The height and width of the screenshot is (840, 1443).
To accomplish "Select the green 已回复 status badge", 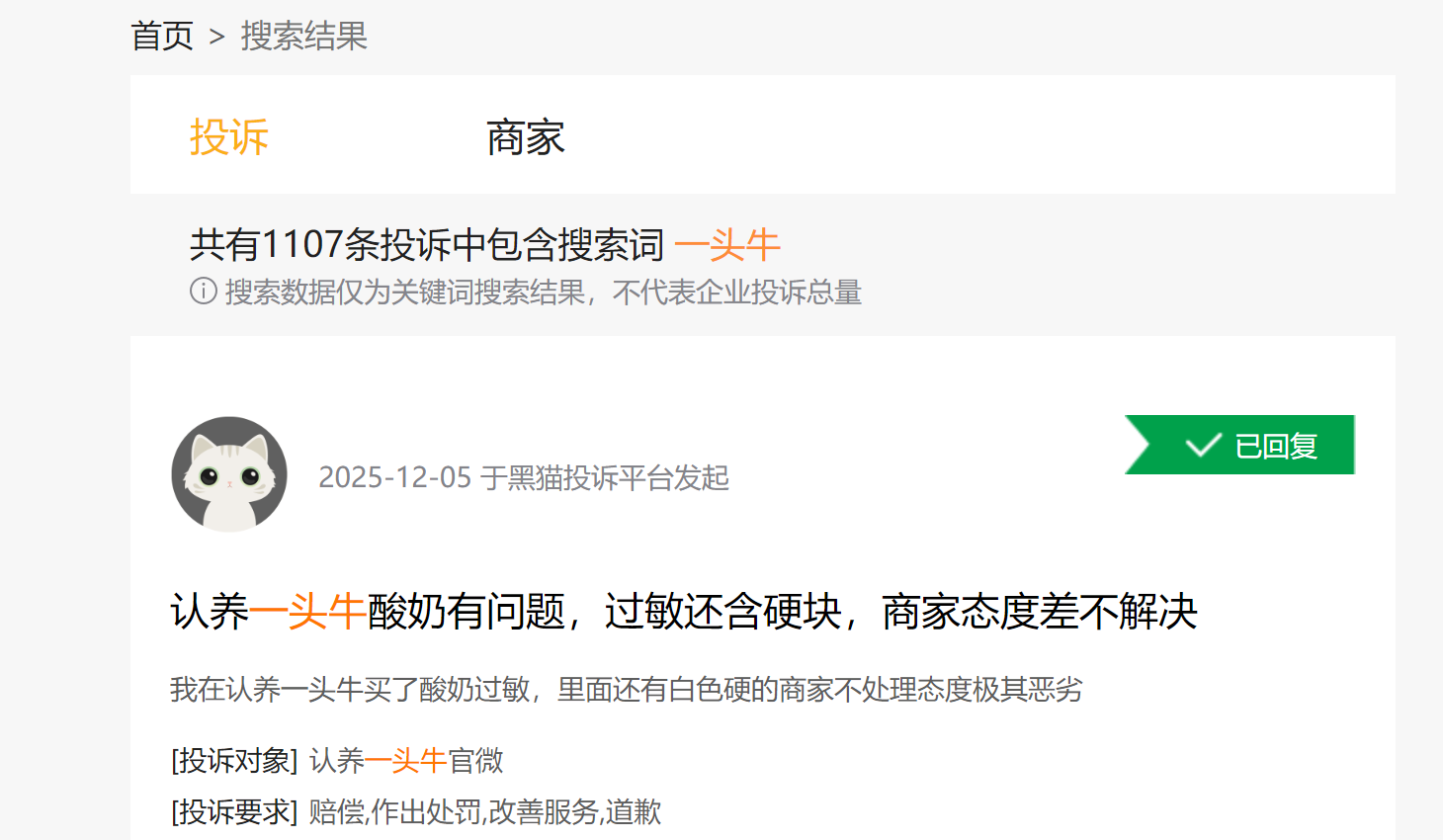I will pyautogui.click(x=1239, y=445).
